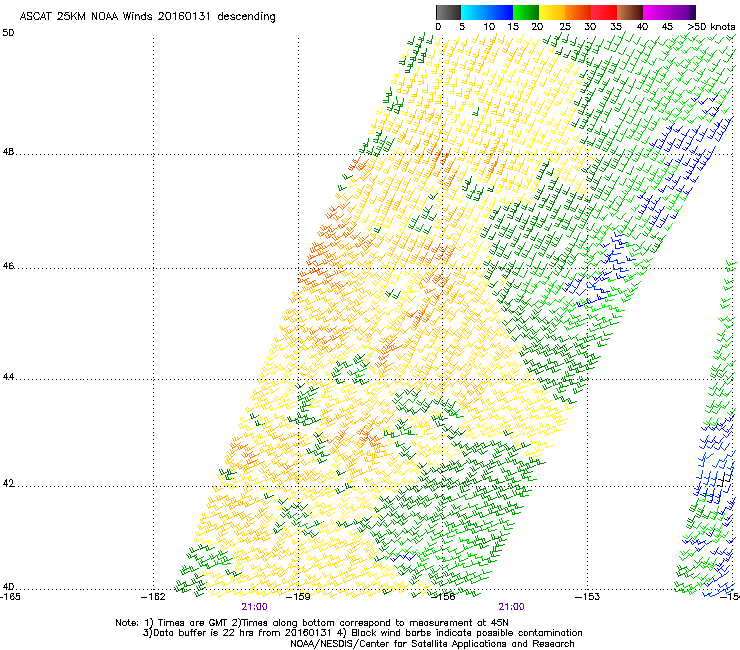Click the 44 latitude axis label
740x650 pixels.
[8, 377]
